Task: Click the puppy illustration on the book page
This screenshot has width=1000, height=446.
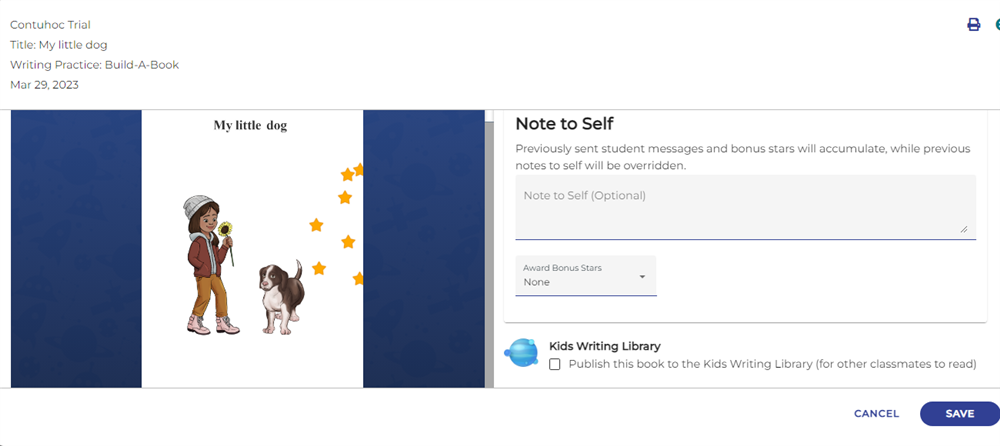Action: click(281, 298)
